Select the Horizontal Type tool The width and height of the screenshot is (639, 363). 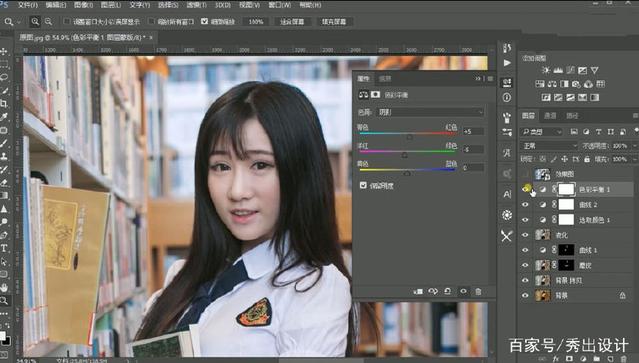pyautogui.click(x=4, y=248)
